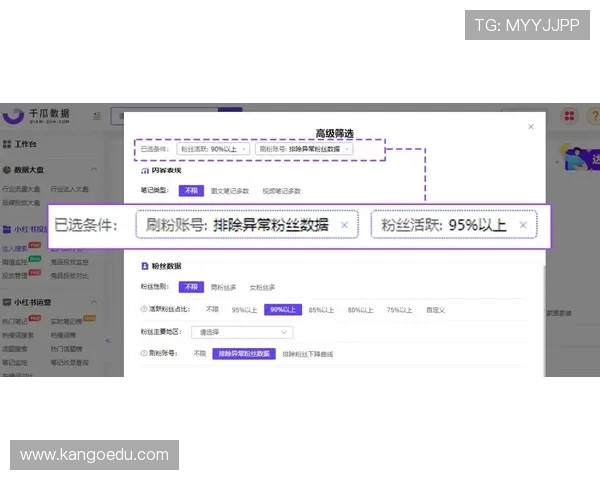
Task: Click the illustrated banner at right
Action: click(x=580, y=158)
